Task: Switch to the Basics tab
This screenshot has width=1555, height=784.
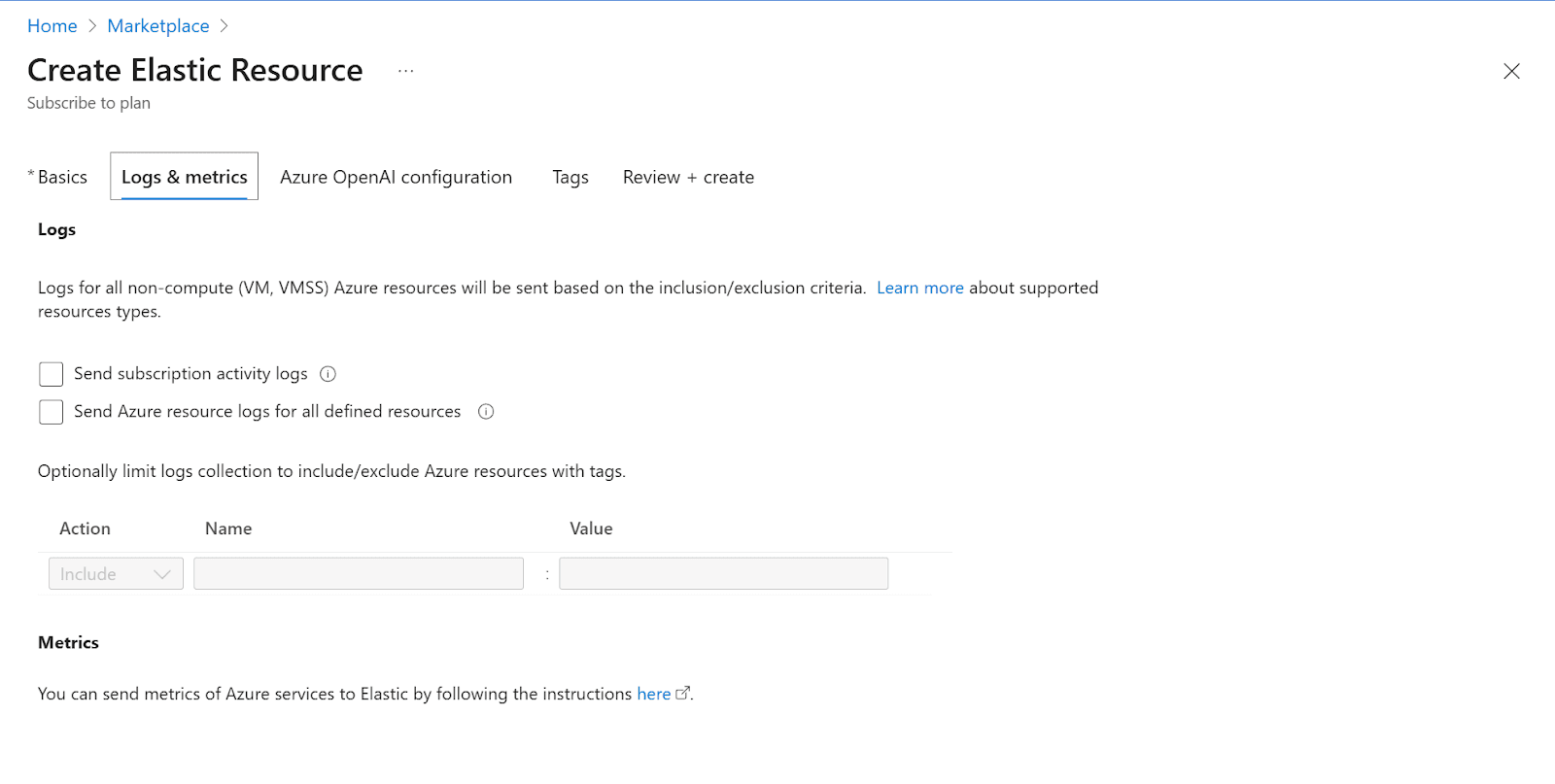Action: (62, 177)
